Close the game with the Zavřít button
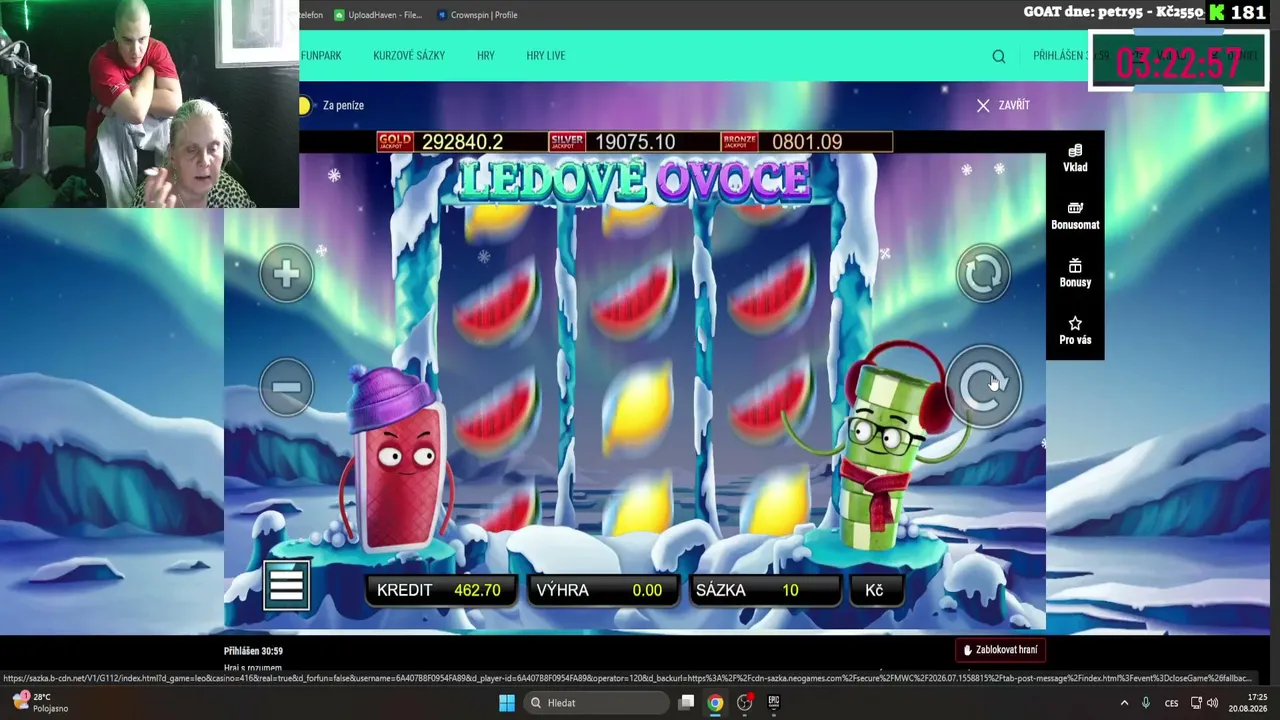 (x=1003, y=105)
